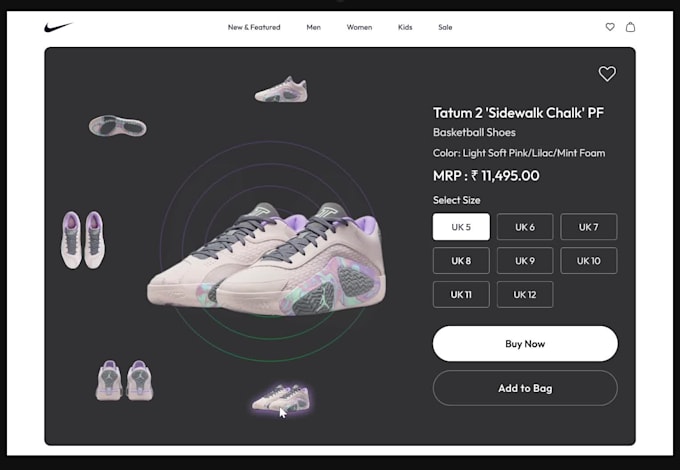680x470 pixels.
Task: Click the Basketball Shoes subtitle
Action: point(474,132)
